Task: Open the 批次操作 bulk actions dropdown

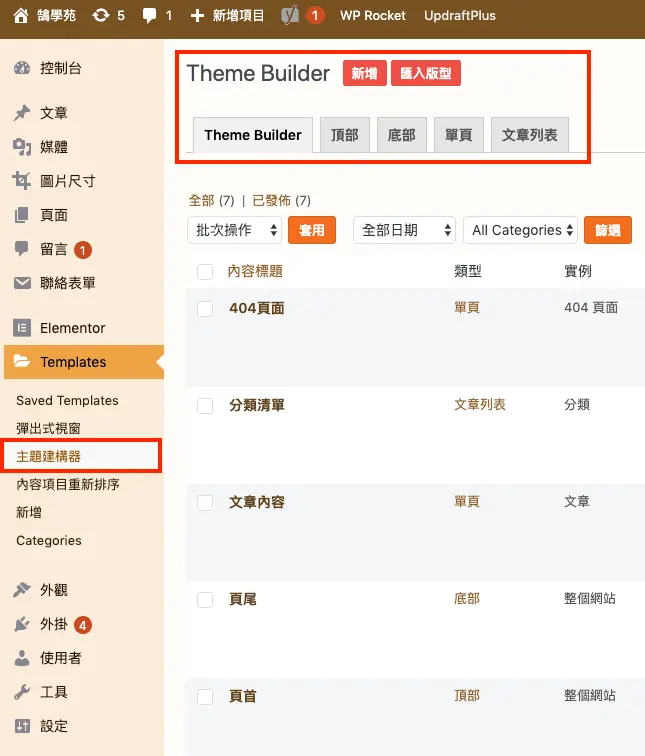Action: click(234, 230)
